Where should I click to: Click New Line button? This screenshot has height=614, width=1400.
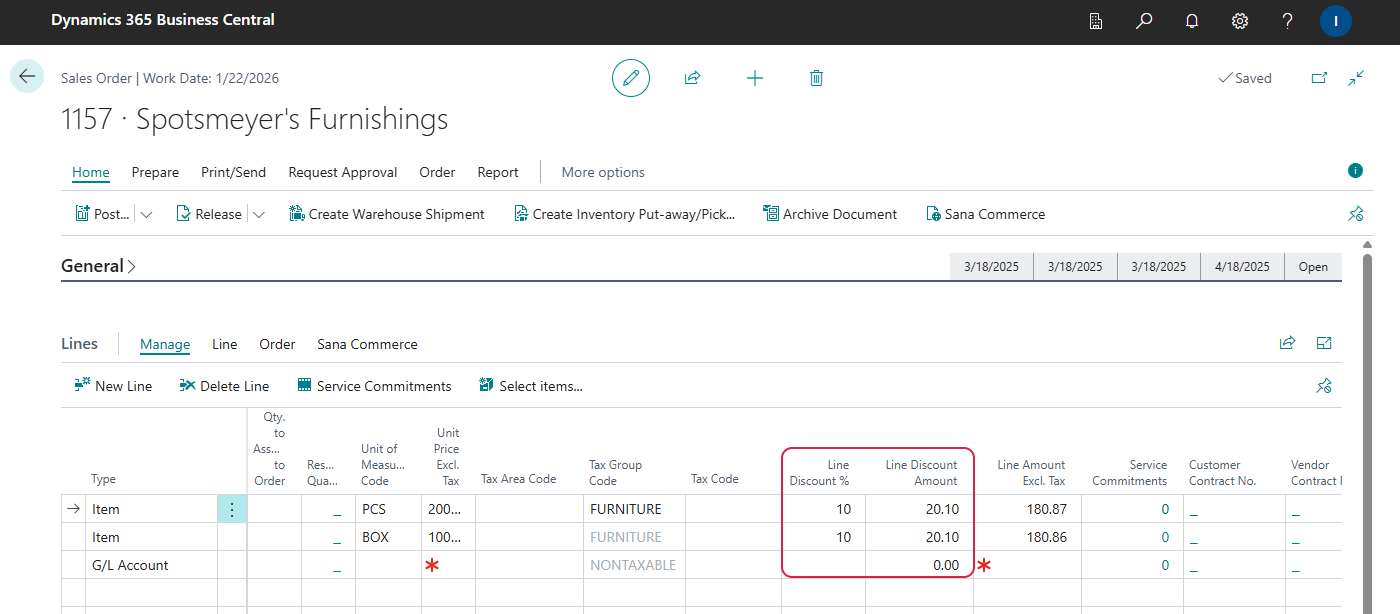[x=113, y=386]
